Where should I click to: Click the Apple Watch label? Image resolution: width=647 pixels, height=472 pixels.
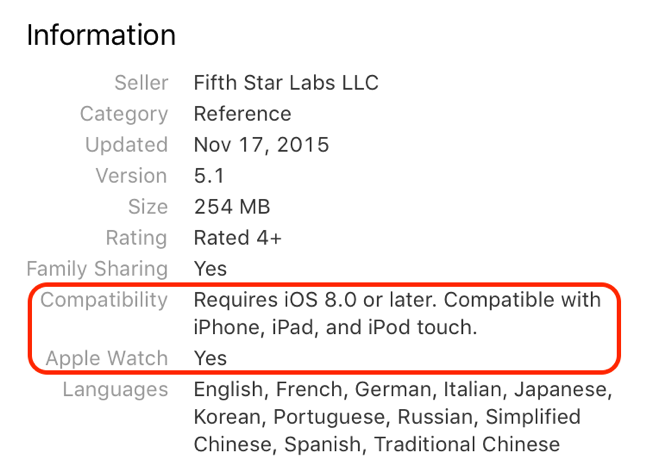(106, 359)
